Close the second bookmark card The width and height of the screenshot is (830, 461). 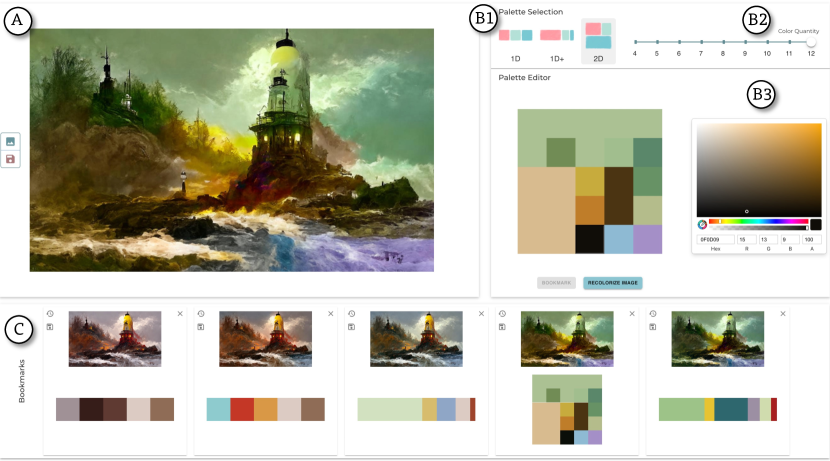click(331, 314)
